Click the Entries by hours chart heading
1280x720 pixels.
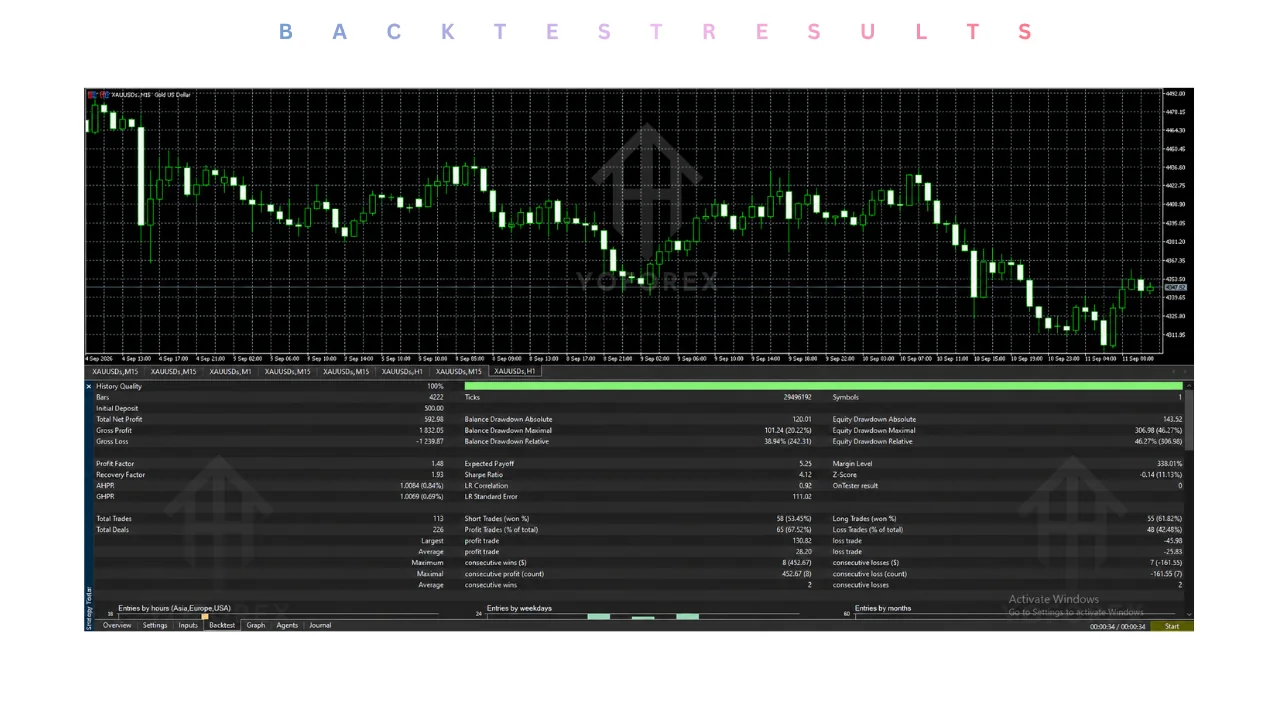pyautogui.click(x=174, y=608)
